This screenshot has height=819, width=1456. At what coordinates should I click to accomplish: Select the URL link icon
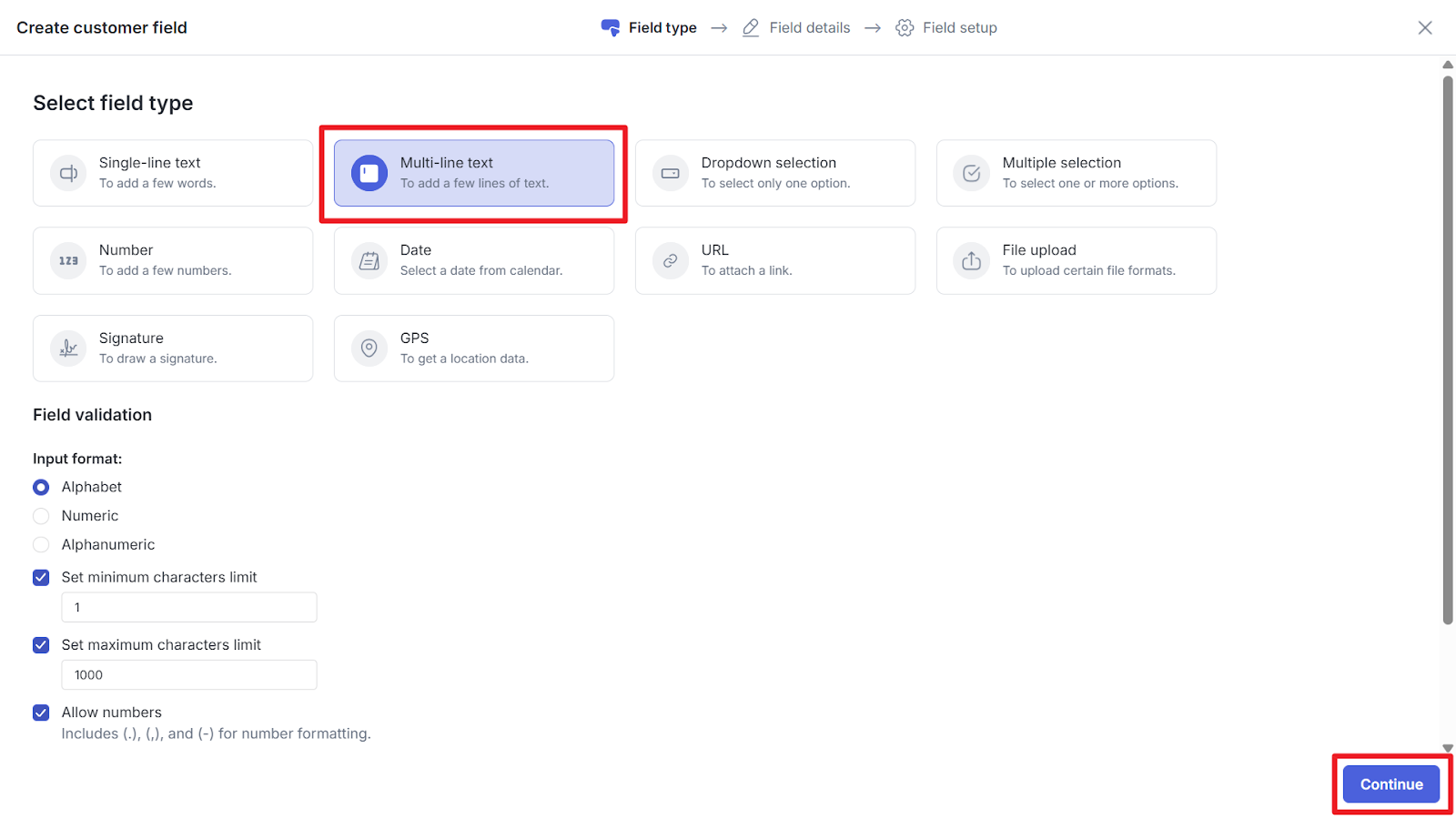tap(671, 261)
